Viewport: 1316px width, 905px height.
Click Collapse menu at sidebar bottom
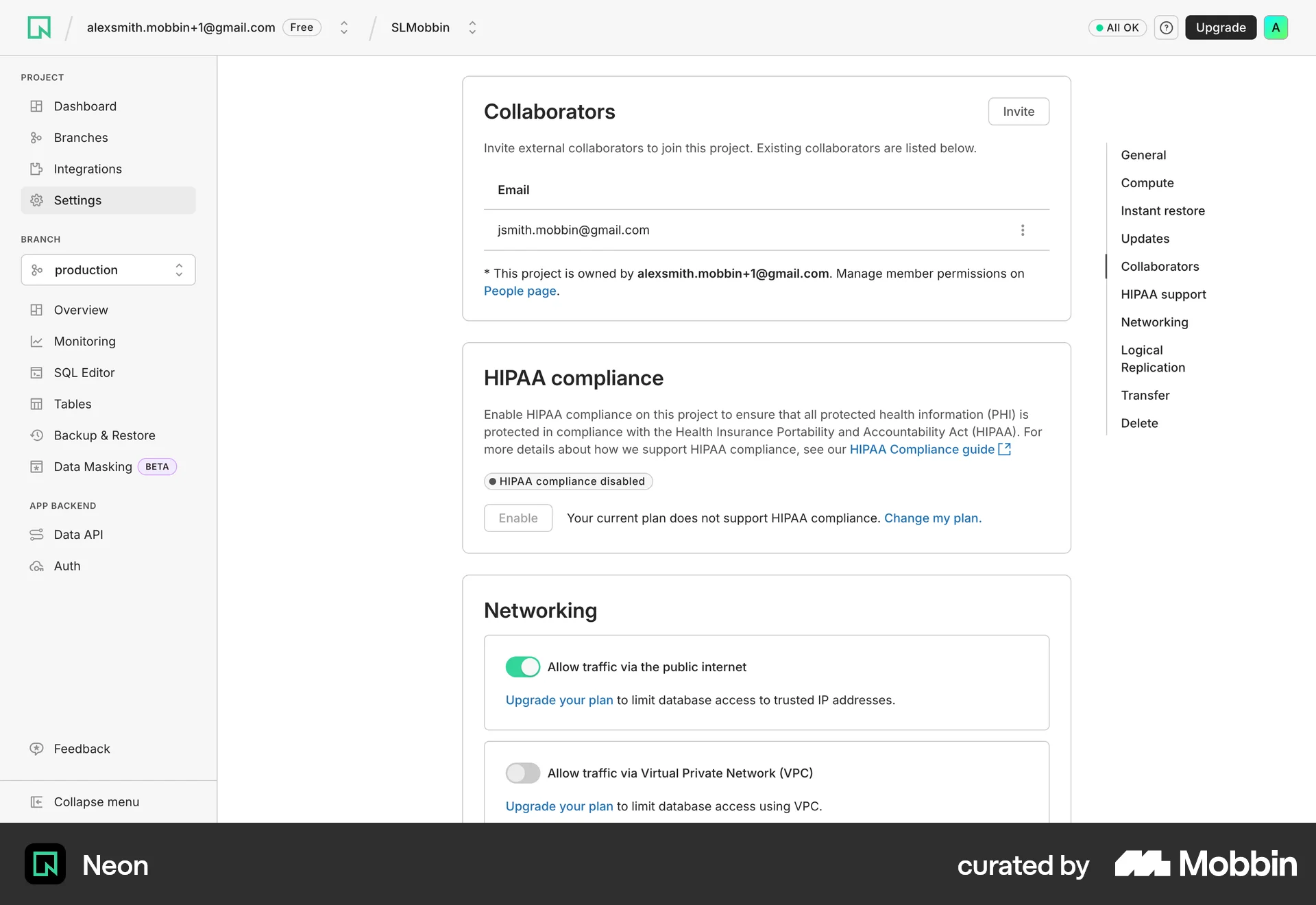coord(108,802)
